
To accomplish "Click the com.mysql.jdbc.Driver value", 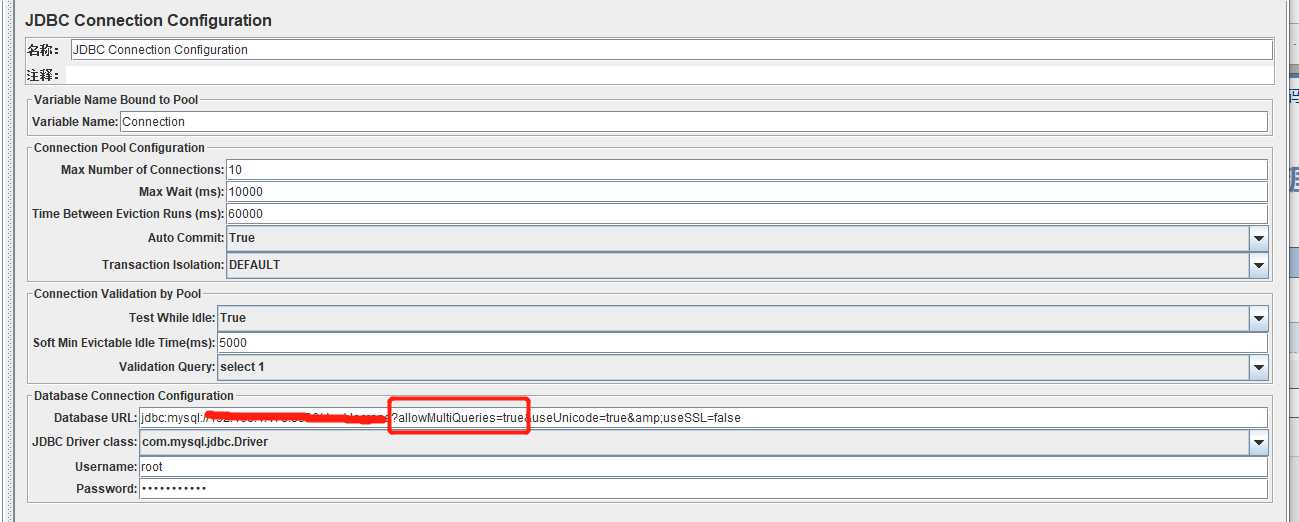I will click(205, 442).
